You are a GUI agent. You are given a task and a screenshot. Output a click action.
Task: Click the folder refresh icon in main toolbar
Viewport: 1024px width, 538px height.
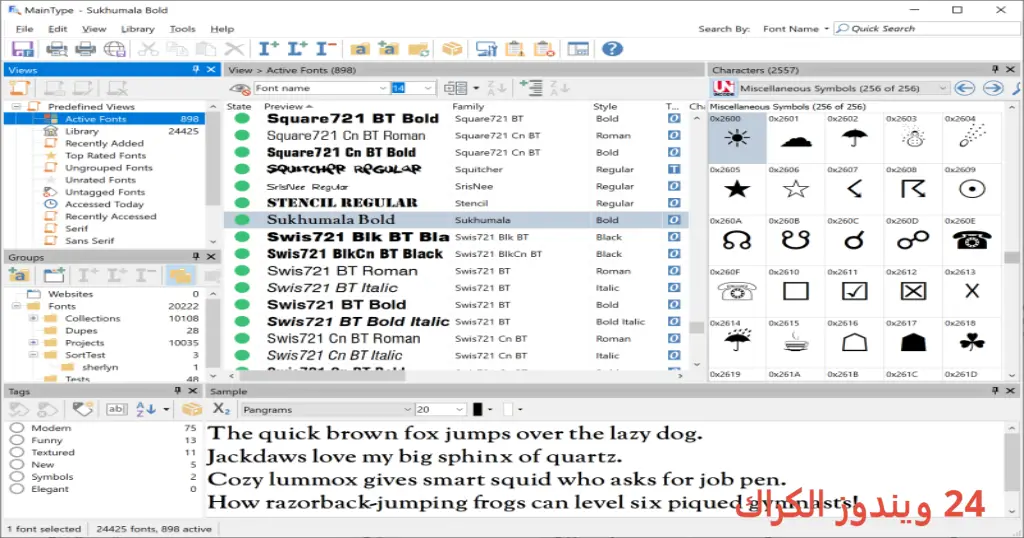coord(419,49)
